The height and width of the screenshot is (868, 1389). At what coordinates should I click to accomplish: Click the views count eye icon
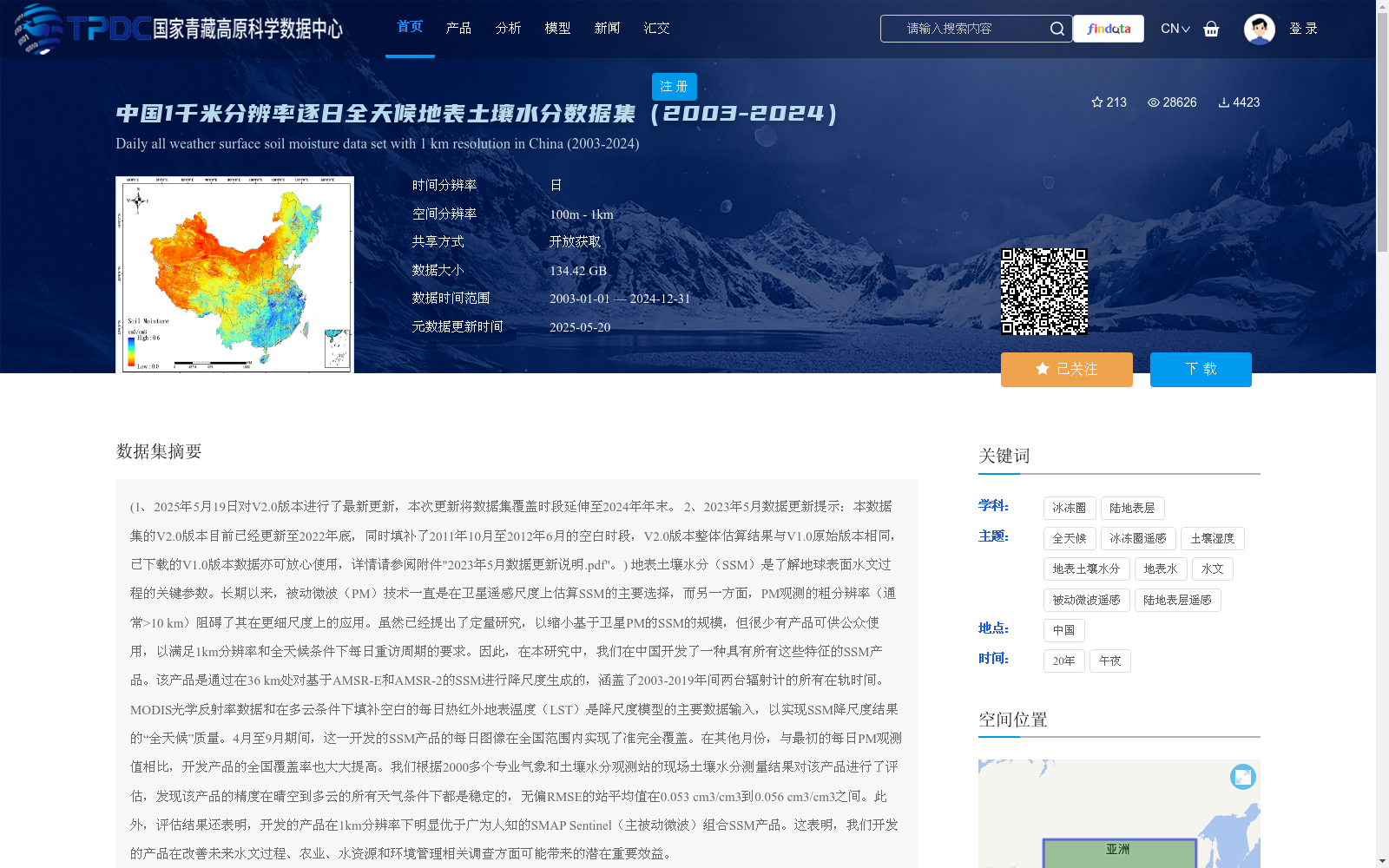pyautogui.click(x=1152, y=102)
